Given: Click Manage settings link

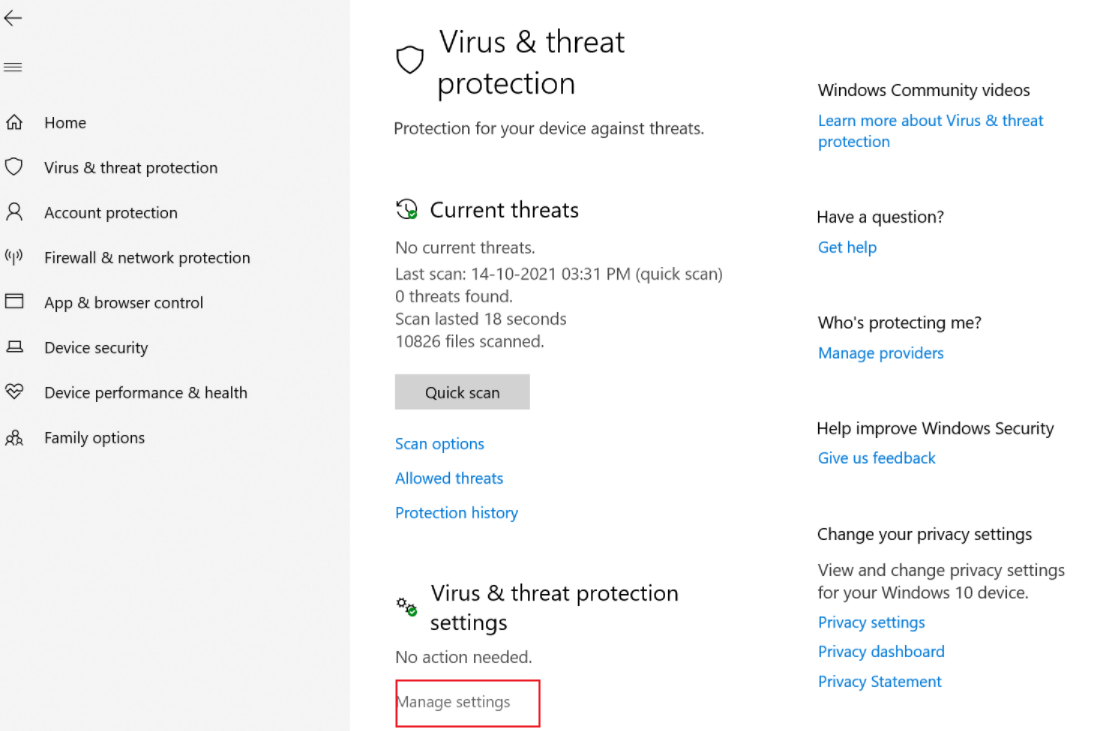Looking at the screenshot, I should (454, 702).
